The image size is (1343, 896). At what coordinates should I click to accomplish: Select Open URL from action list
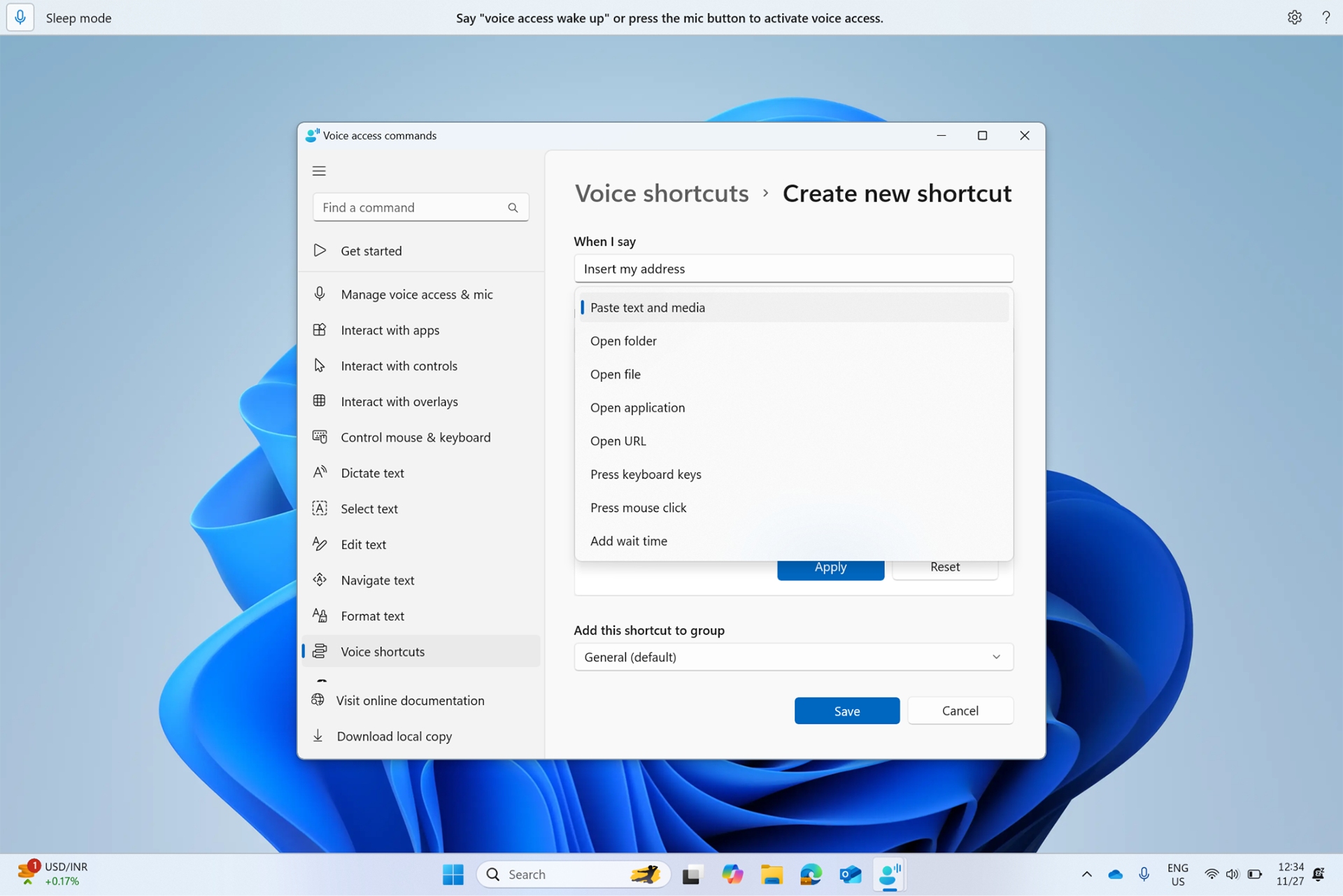click(617, 440)
